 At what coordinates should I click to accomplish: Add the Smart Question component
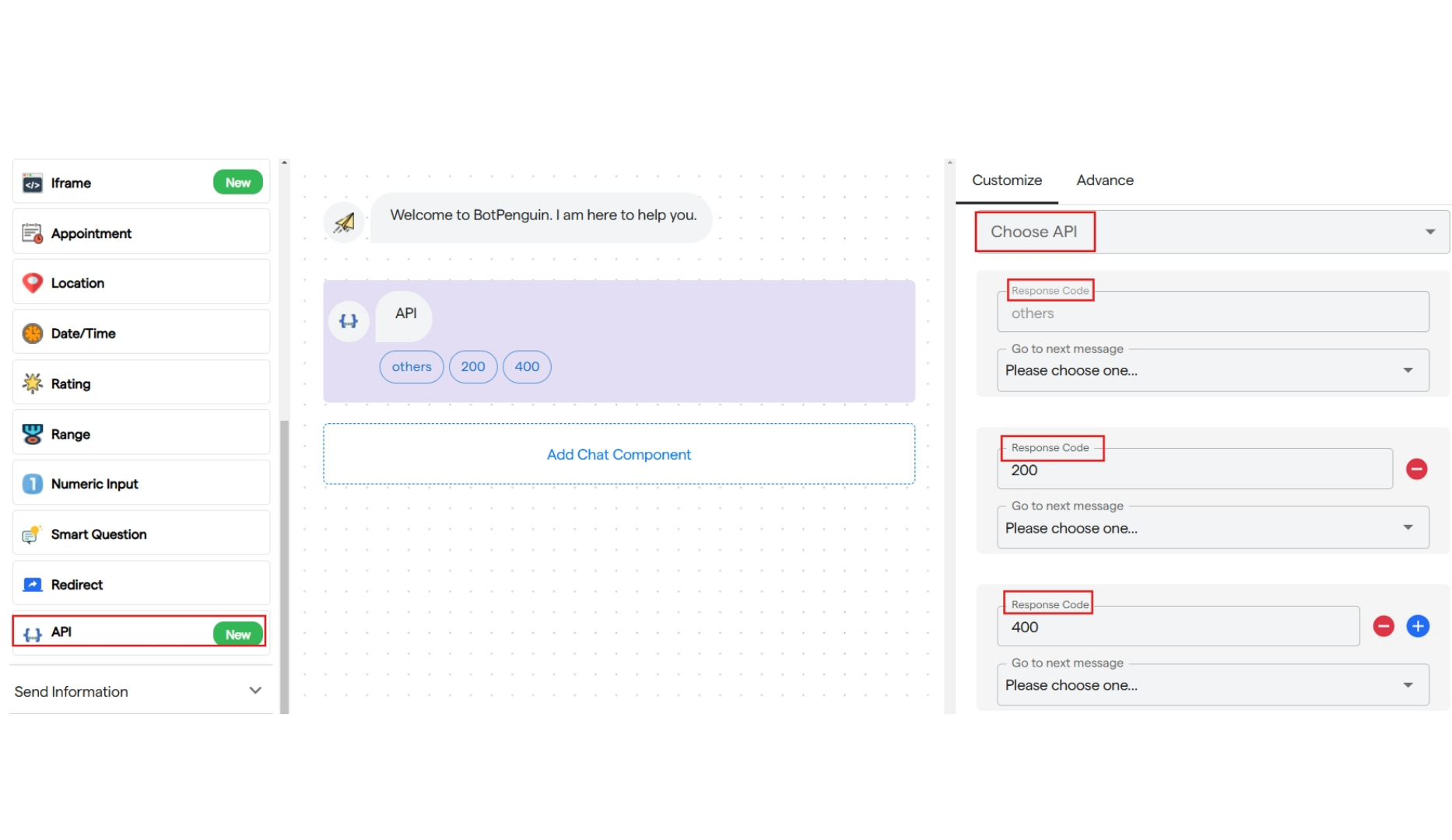141,534
